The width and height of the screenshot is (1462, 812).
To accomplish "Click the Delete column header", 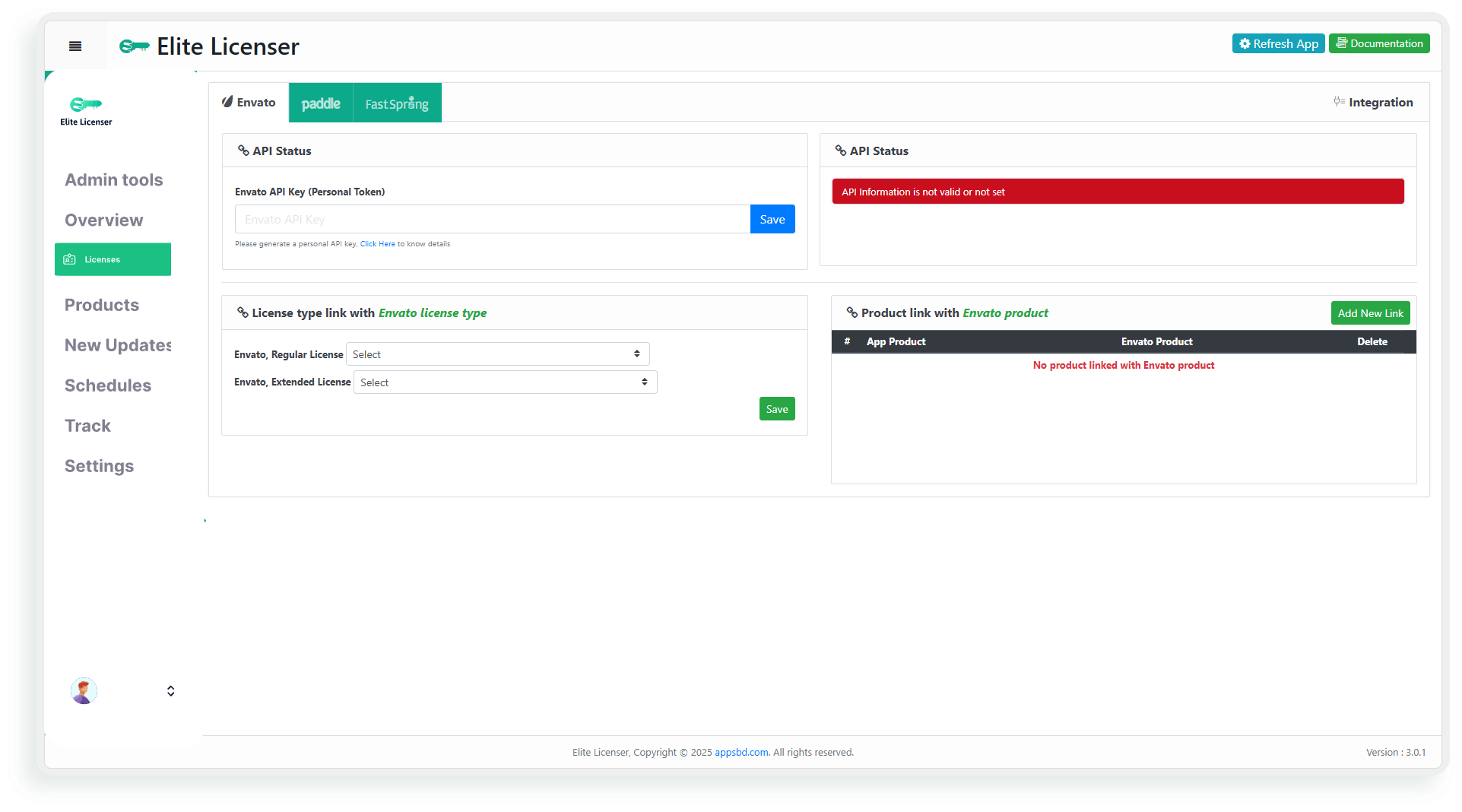I will click(1372, 342).
